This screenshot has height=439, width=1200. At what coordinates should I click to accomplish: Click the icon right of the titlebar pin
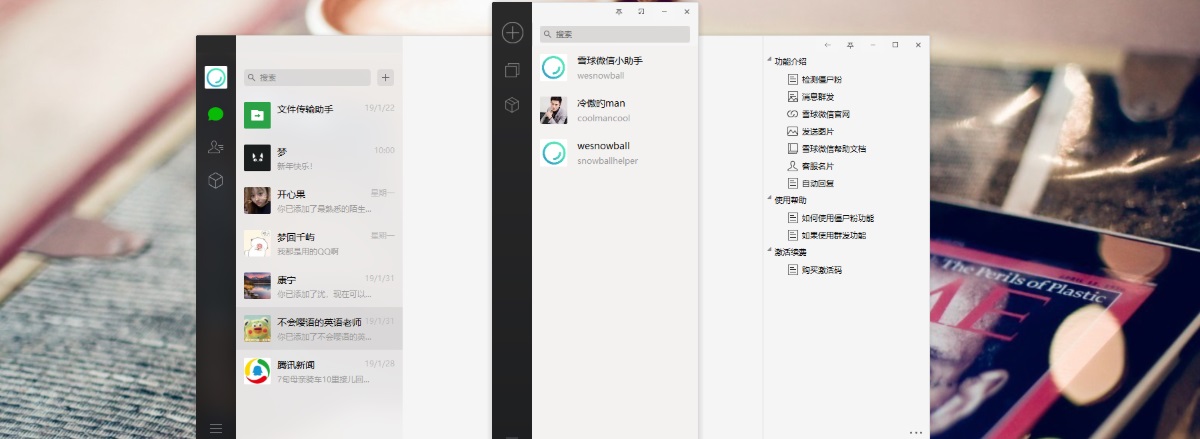tap(641, 11)
